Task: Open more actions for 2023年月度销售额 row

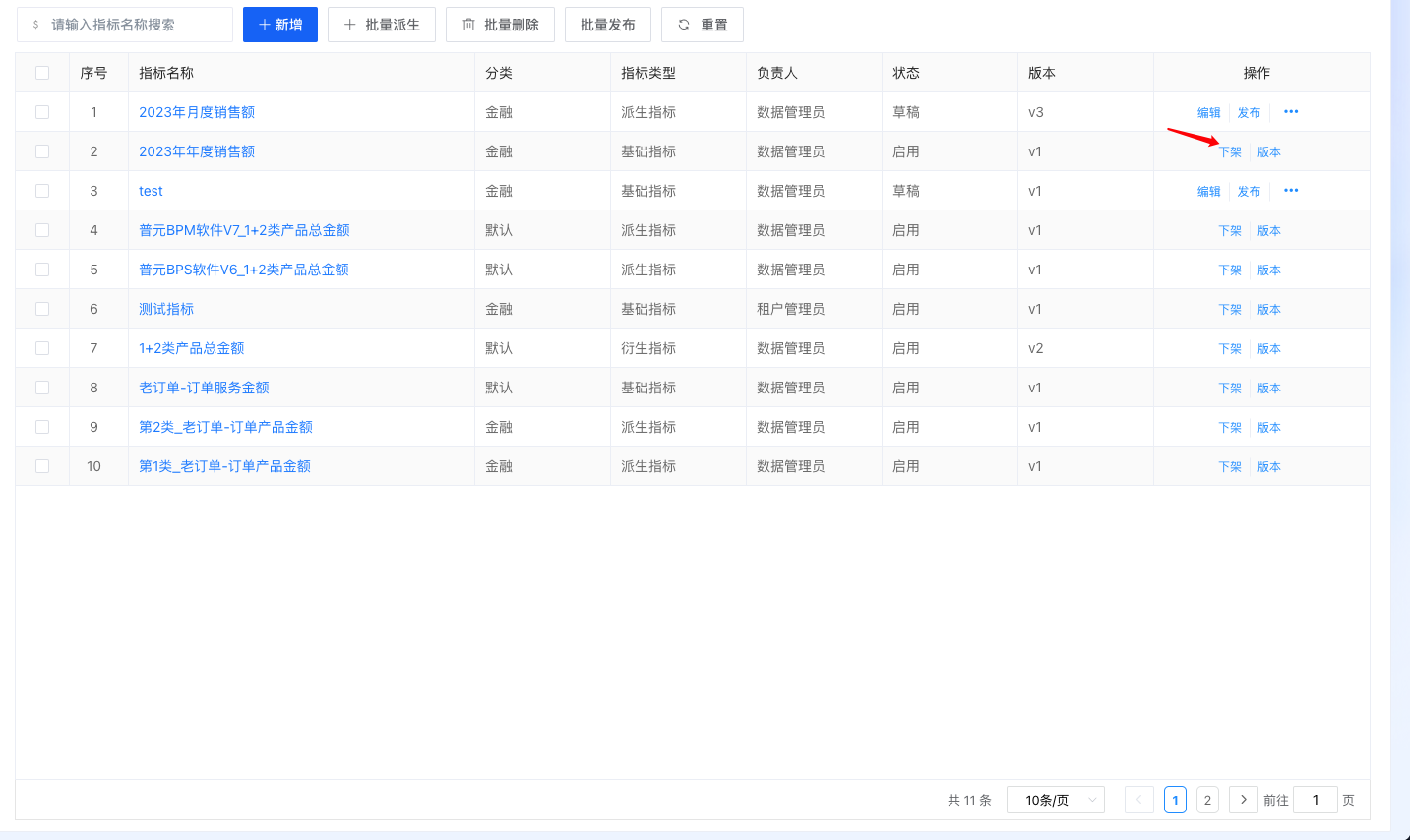Action: (1291, 112)
